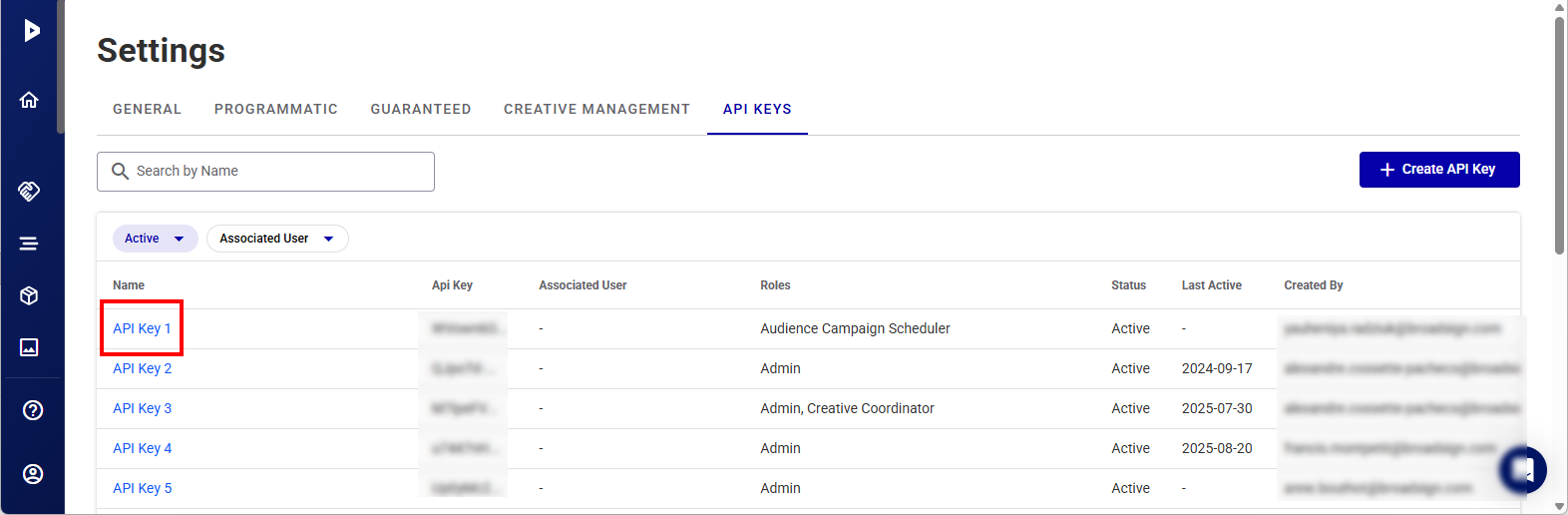Click the Create API Key button
Screen dimensions: 1568x515
pyautogui.click(x=1438, y=170)
